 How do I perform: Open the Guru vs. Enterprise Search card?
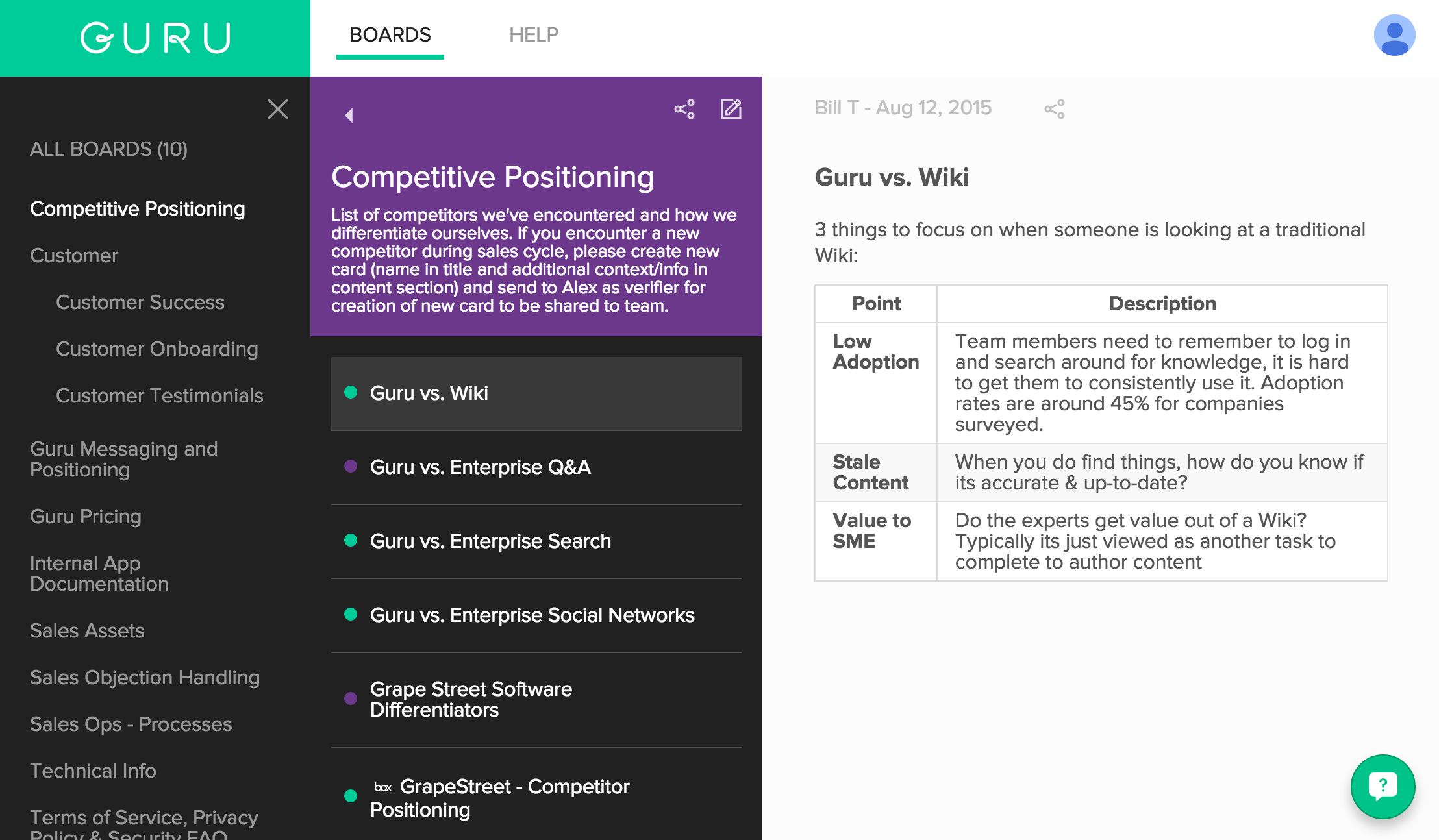(x=490, y=541)
